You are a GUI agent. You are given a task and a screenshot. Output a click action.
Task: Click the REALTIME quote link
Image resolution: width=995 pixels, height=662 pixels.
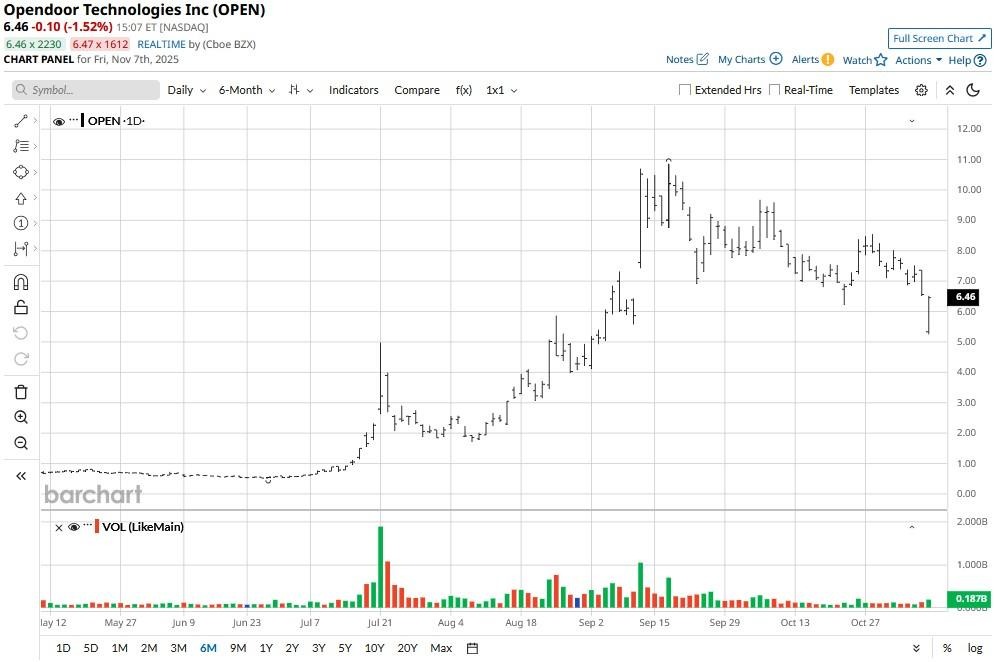point(161,44)
